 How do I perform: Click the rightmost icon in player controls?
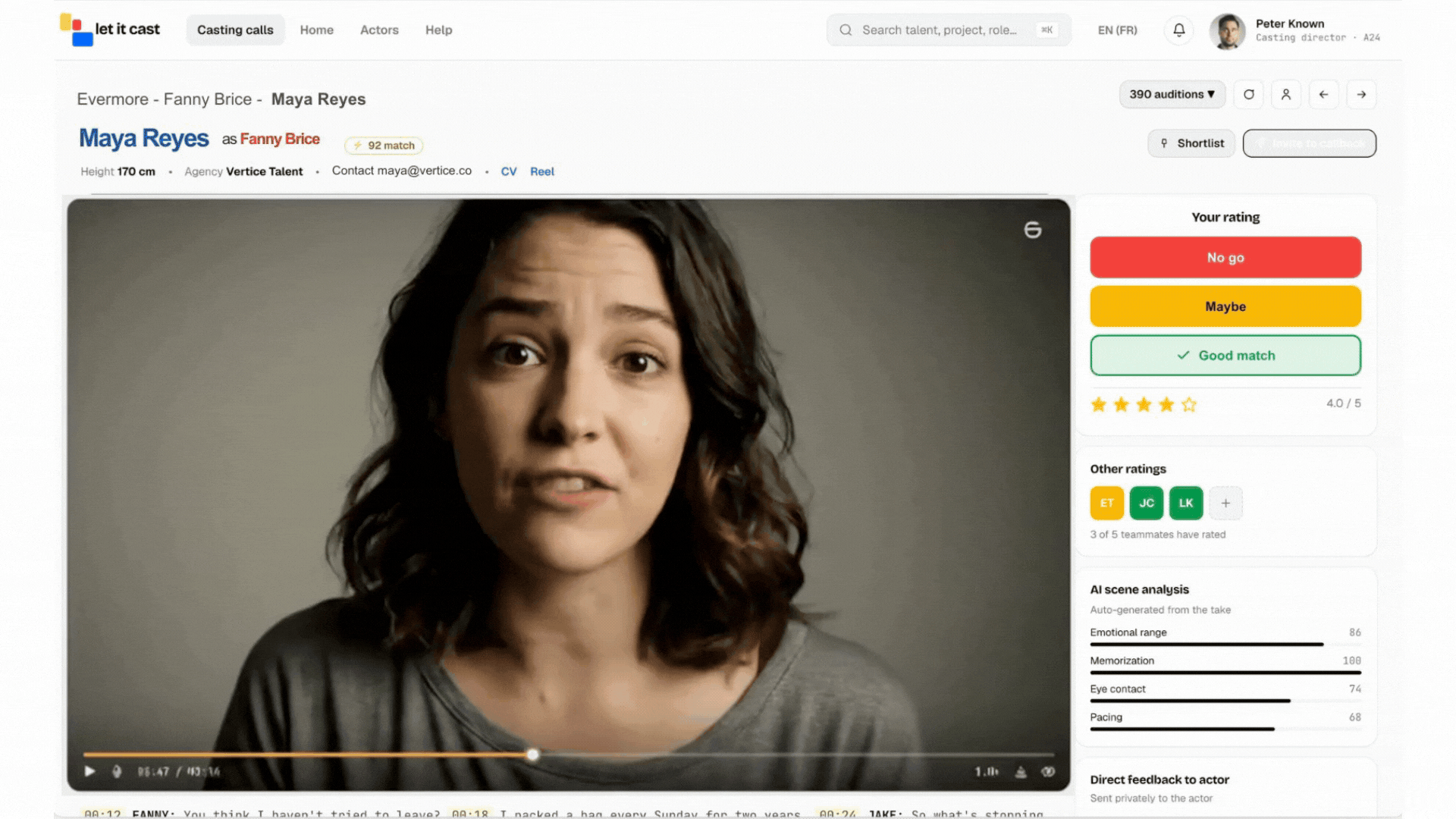pyautogui.click(x=1048, y=772)
